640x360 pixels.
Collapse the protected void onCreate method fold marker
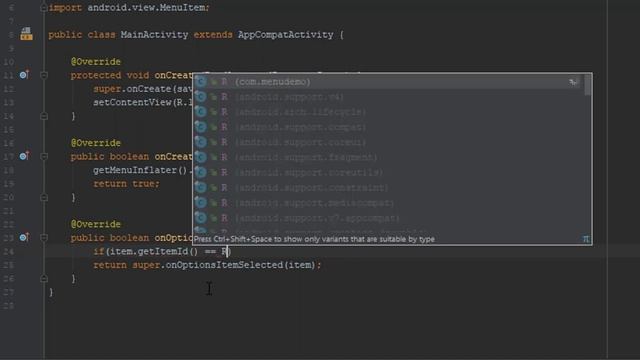(x=44, y=75)
